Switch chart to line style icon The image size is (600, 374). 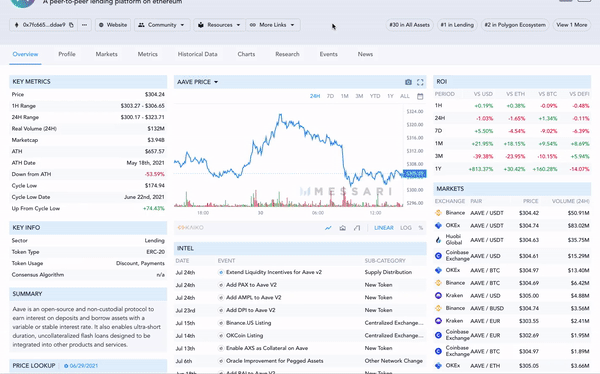pyautogui.click(x=328, y=228)
